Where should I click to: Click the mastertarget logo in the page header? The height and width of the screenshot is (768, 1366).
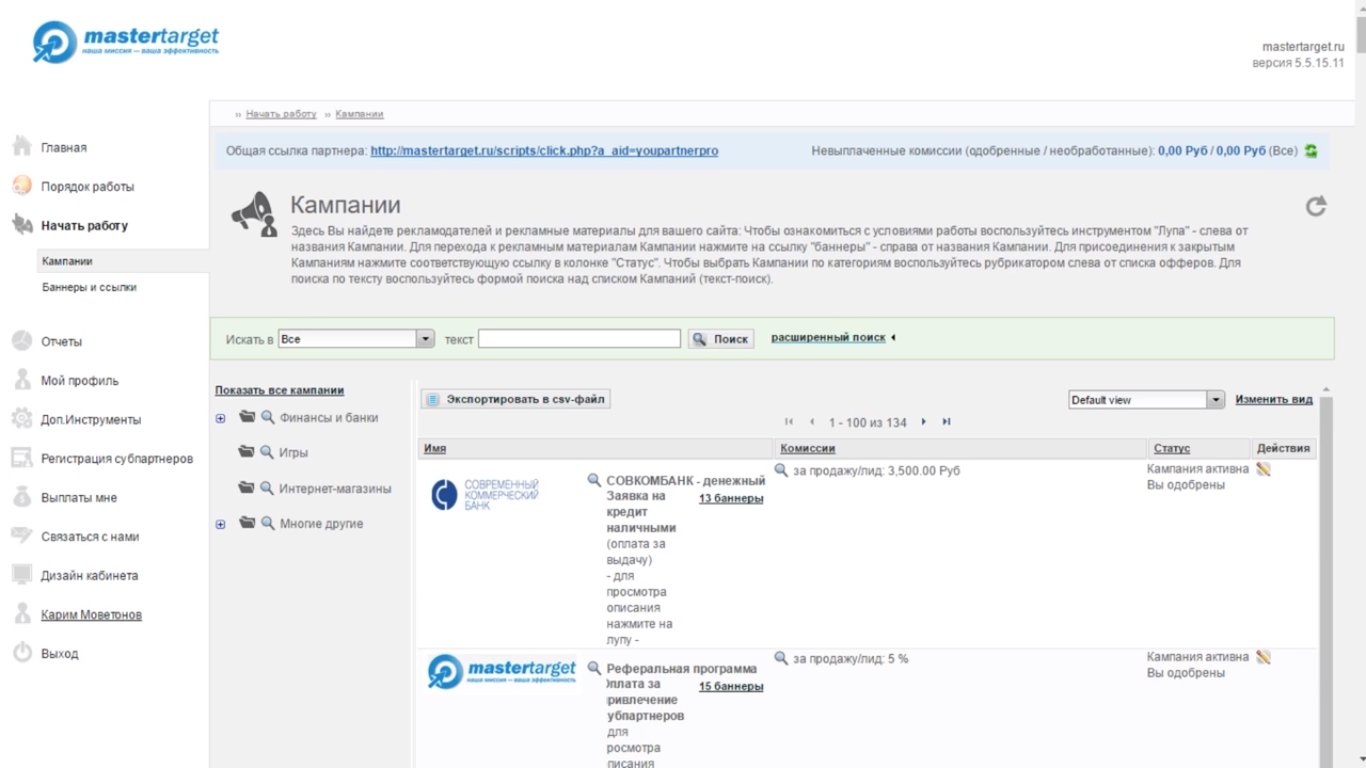(x=126, y=41)
